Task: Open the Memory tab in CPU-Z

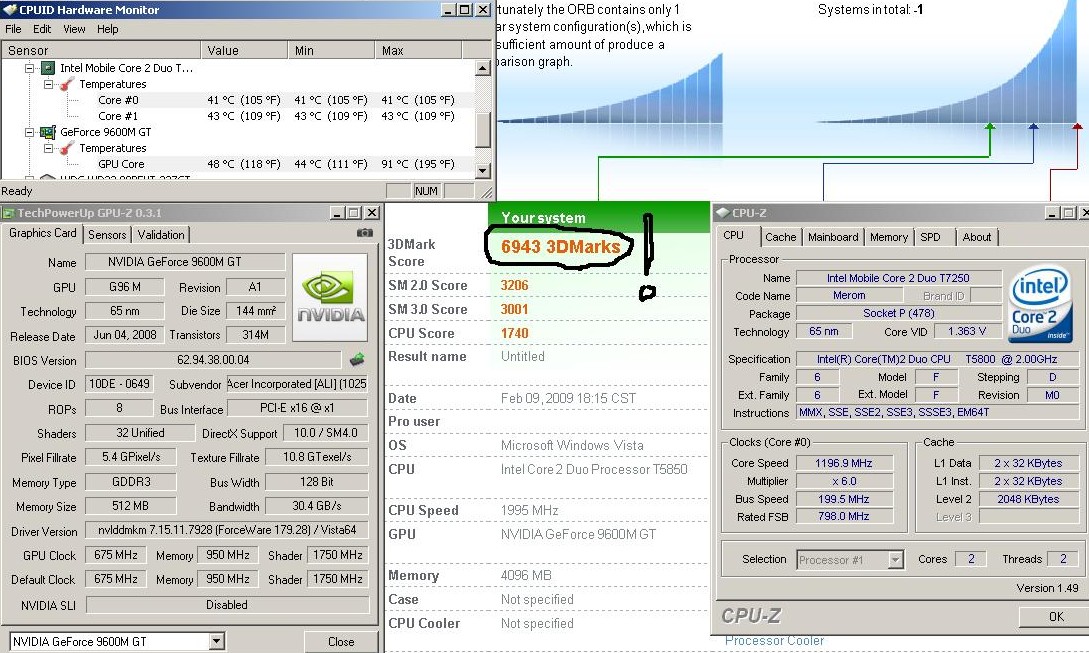Action: (x=889, y=237)
